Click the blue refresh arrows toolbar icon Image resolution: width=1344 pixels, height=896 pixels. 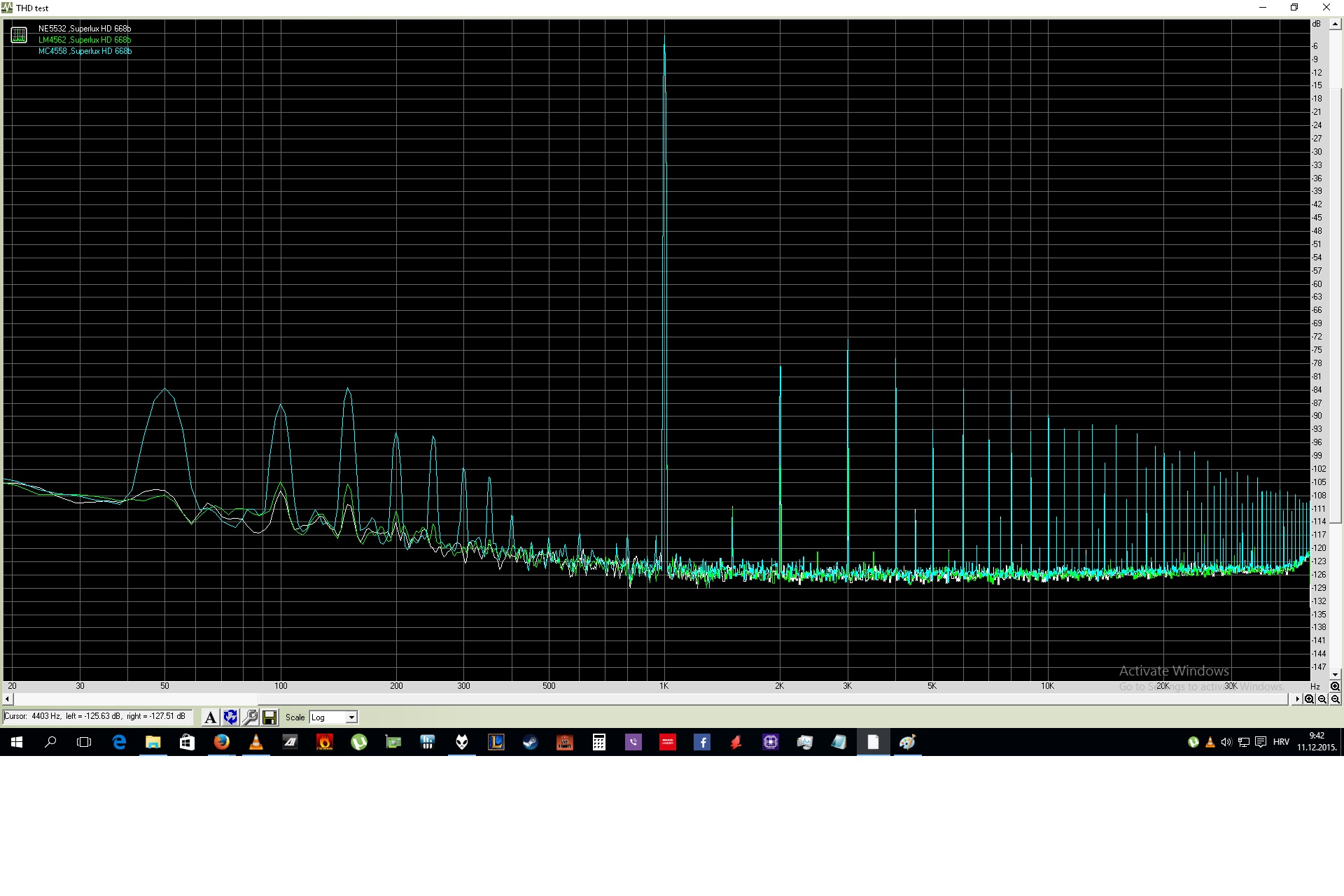coord(230,717)
